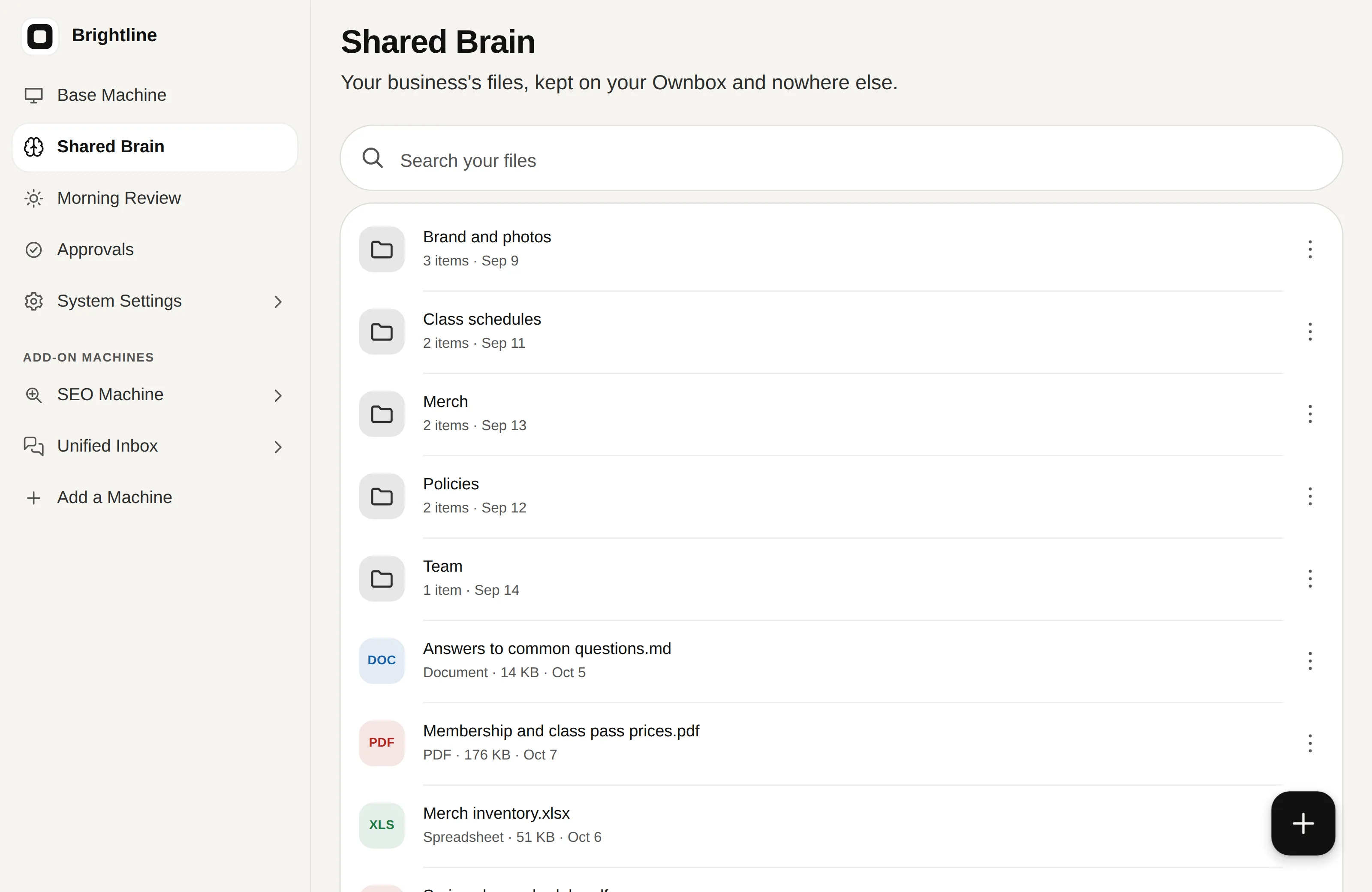Open more options for Merch folder
1372x892 pixels.
click(1310, 414)
